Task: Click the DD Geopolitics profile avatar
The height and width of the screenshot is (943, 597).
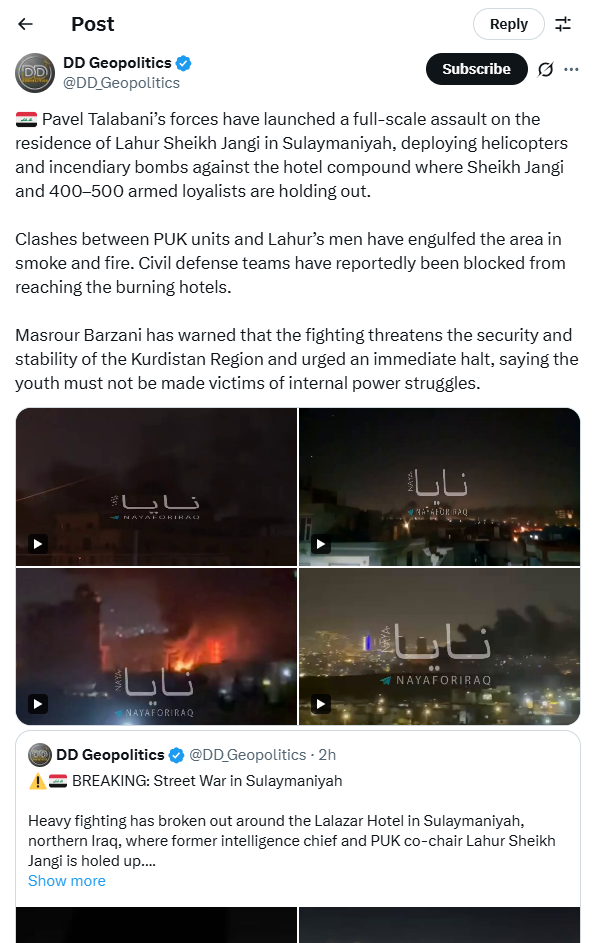Action: tap(35, 73)
